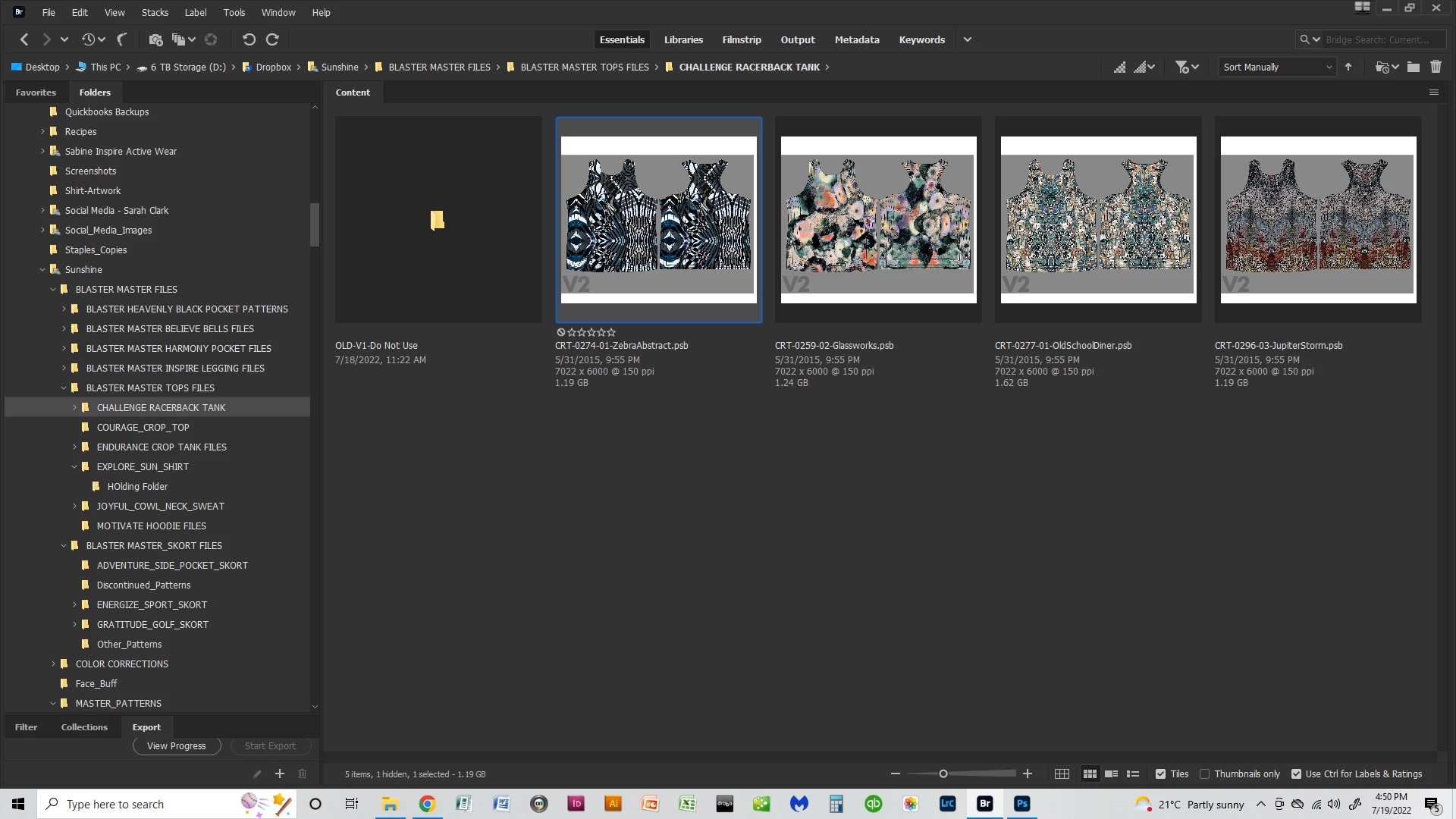Image resolution: width=1456 pixels, height=819 pixels.
Task: Click the Get Photos from Camera icon
Action: (x=155, y=39)
